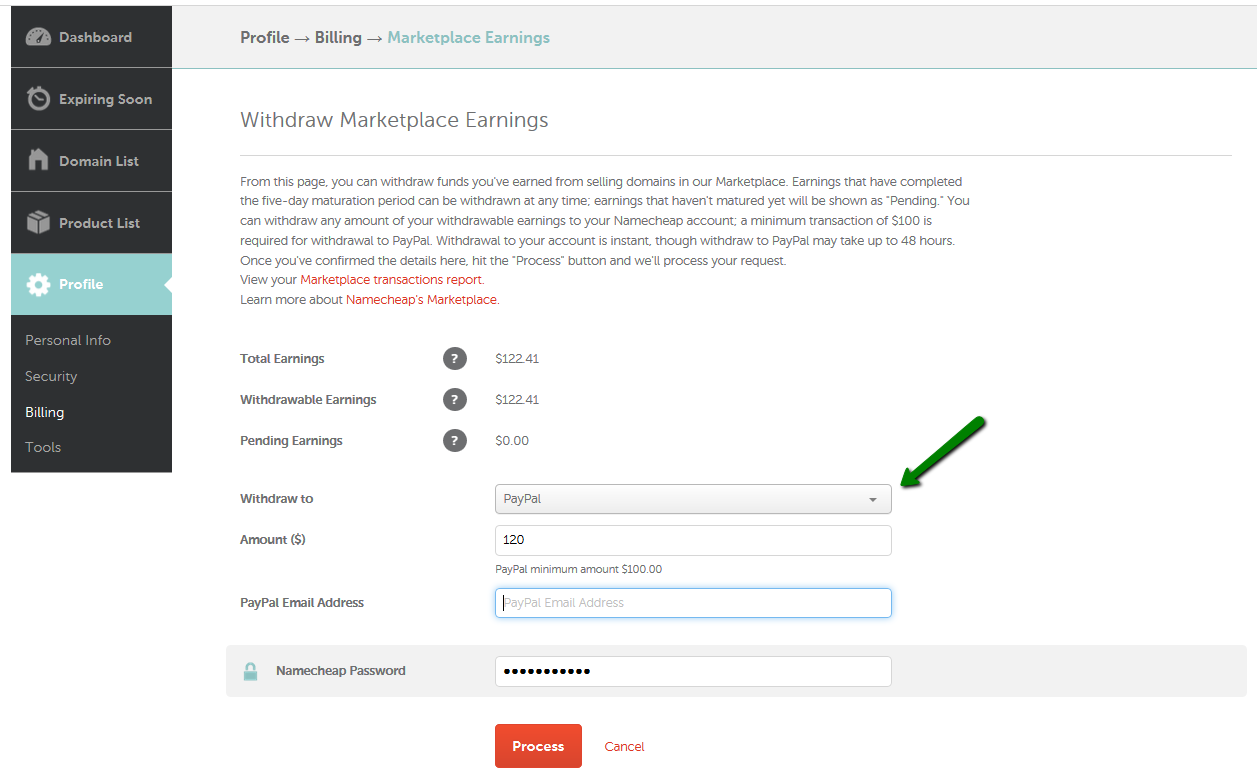
Task: Click the Expiring Soon clock icon
Action: click(38, 98)
